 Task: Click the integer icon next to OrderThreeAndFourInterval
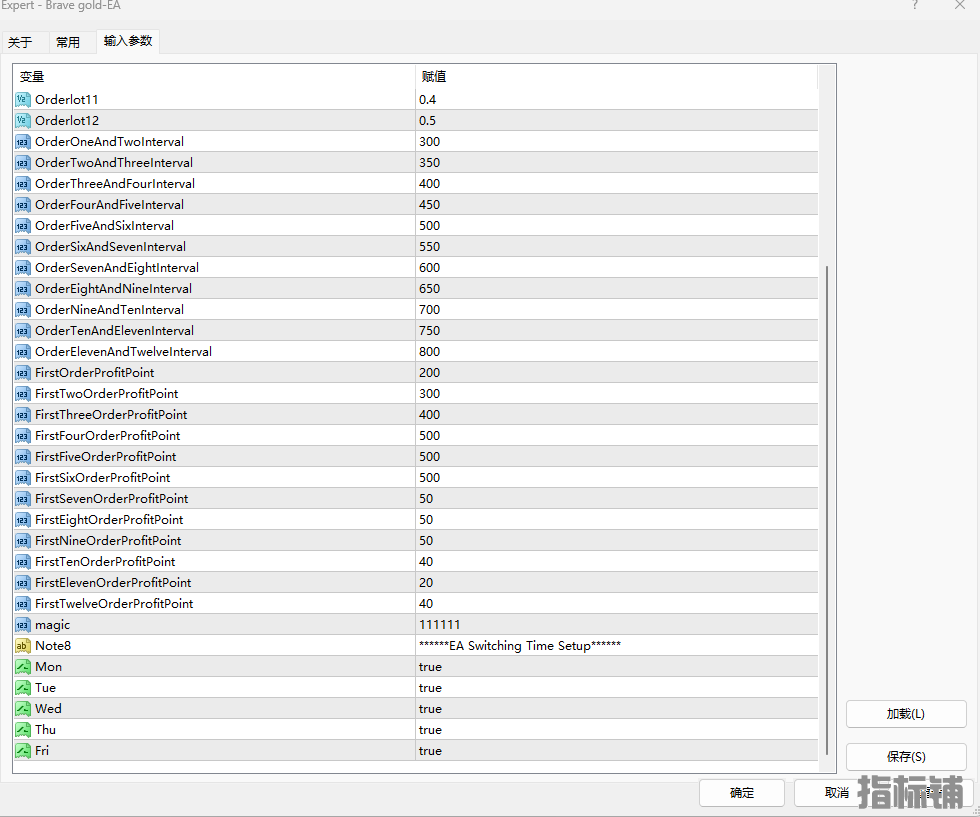[22, 184]
